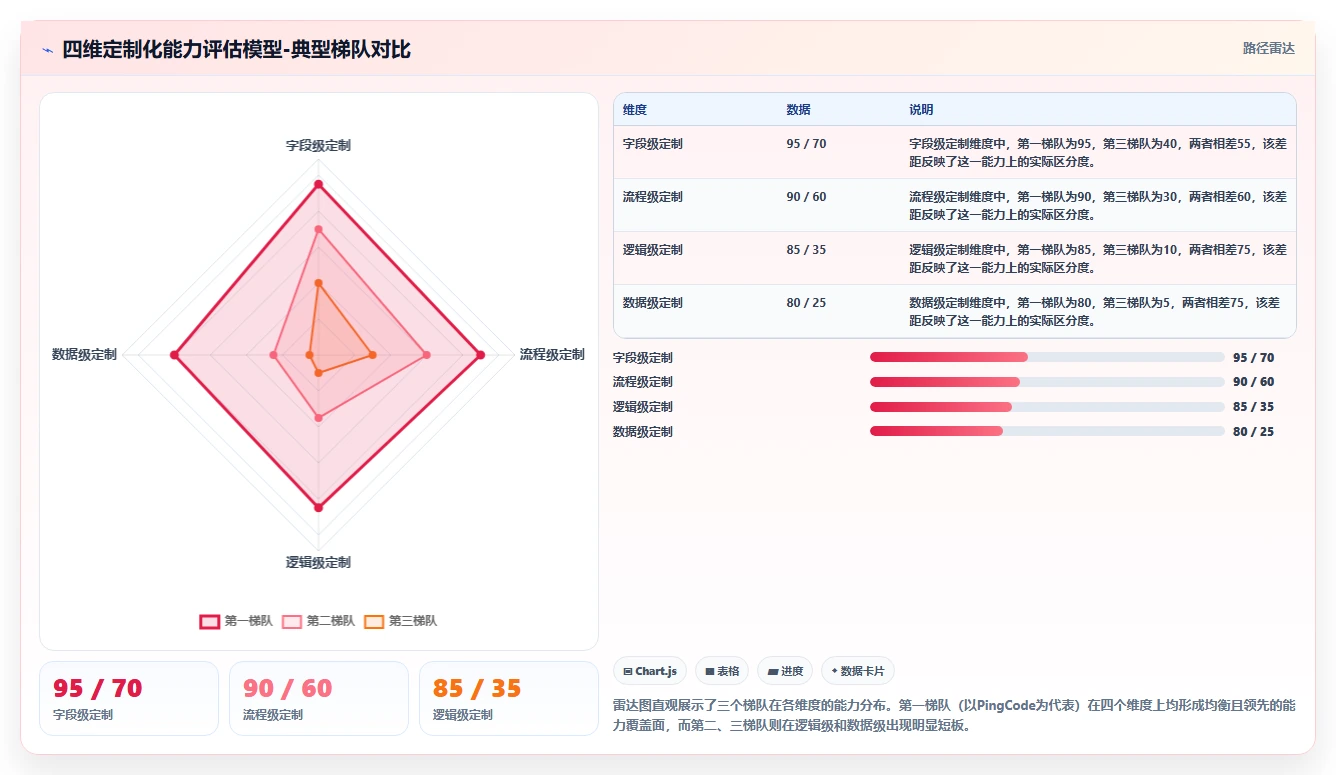Click table value 95 / 70
The height and width of the screenshot is (775, 1336).
(807, 144)
